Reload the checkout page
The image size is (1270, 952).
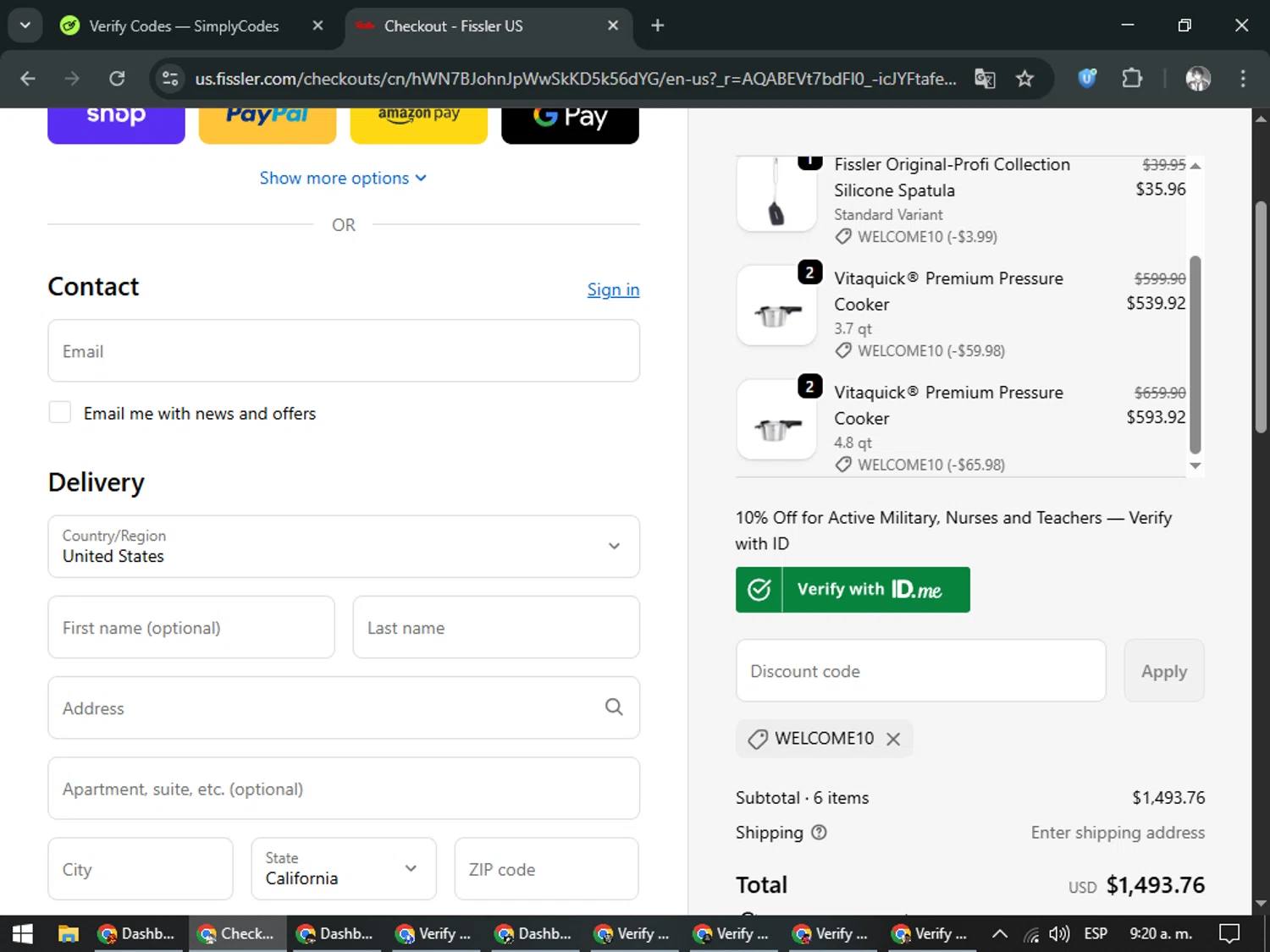[117, 79]
